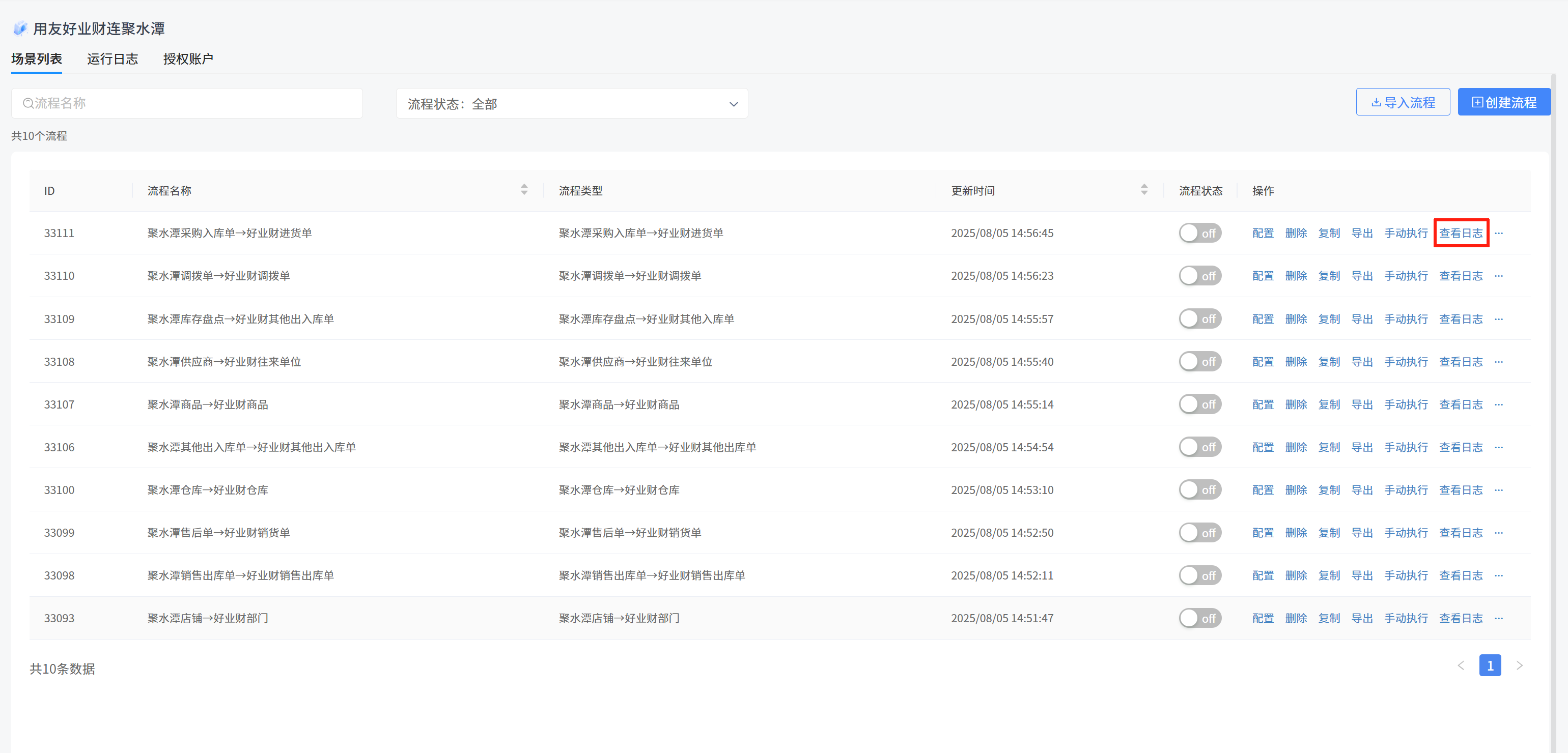Click 手动执行 for flow 33110

click(x=1406, y=276)
